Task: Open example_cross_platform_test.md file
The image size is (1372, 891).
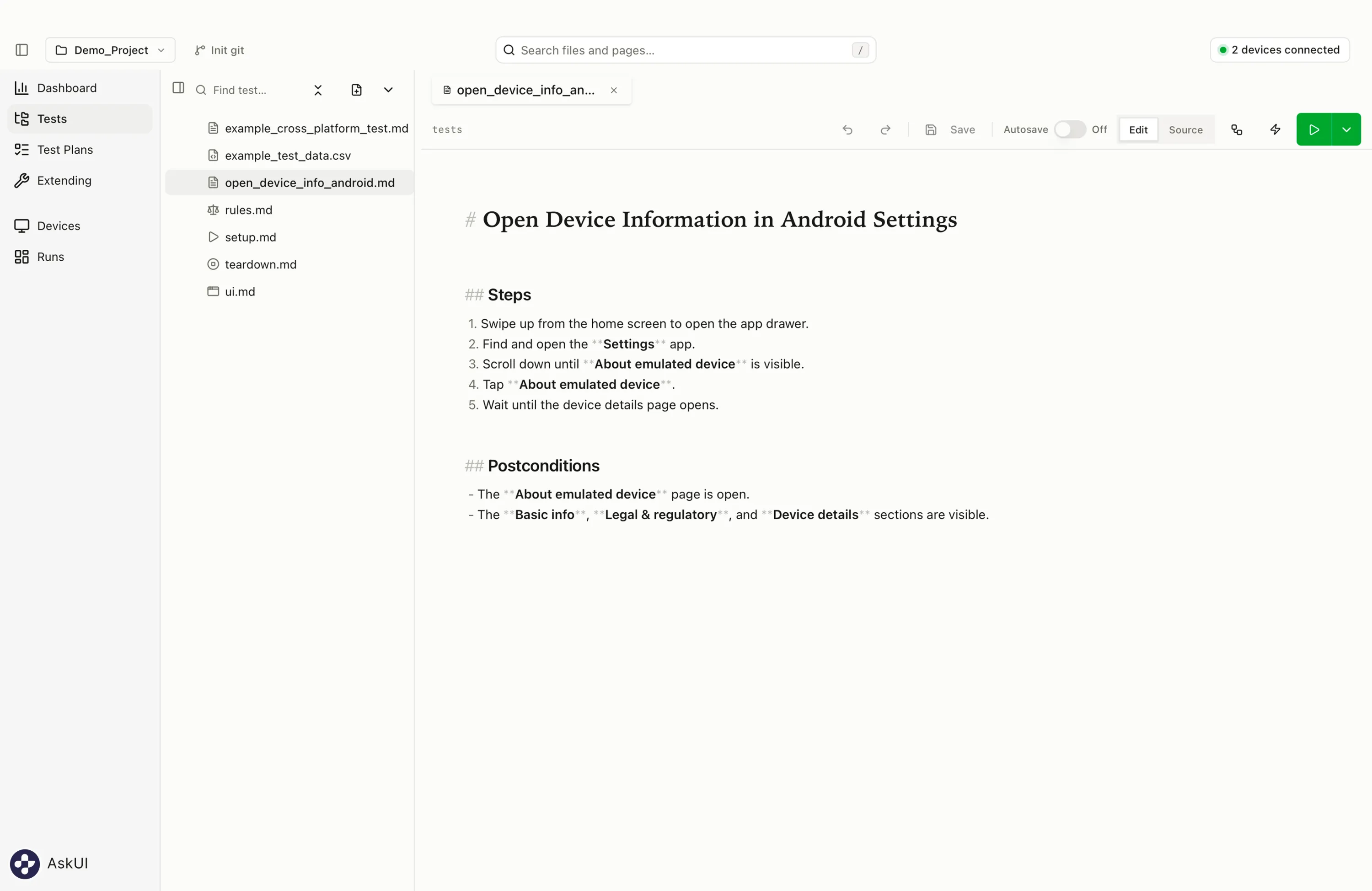Action: point(289,129)
